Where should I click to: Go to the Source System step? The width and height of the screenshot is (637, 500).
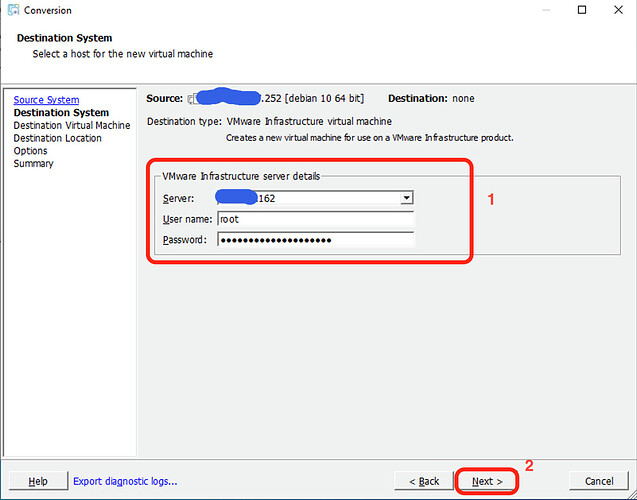coord(46,100)
